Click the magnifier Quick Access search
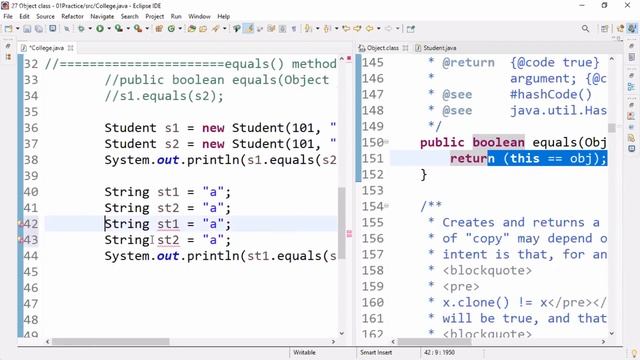The image size is (640, 360). [x=585, y=29]
